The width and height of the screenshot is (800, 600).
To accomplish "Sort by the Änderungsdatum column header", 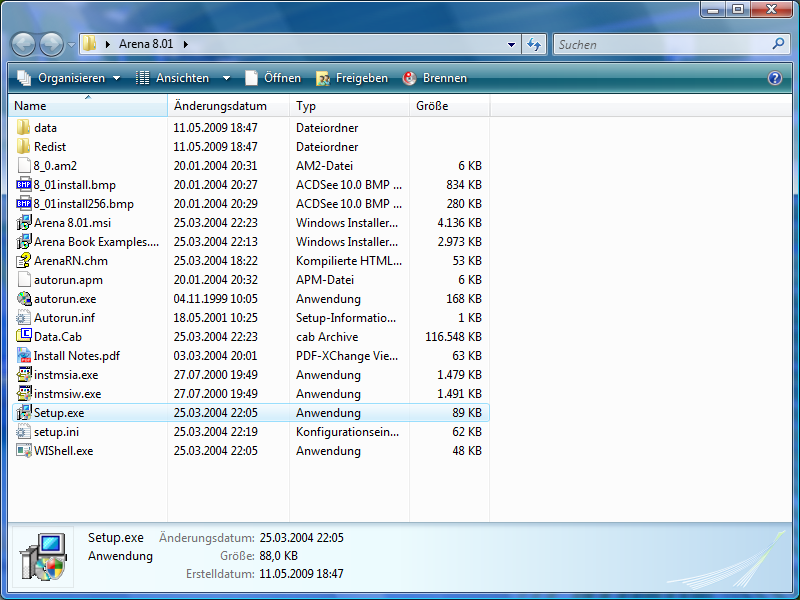I will 229,106.
